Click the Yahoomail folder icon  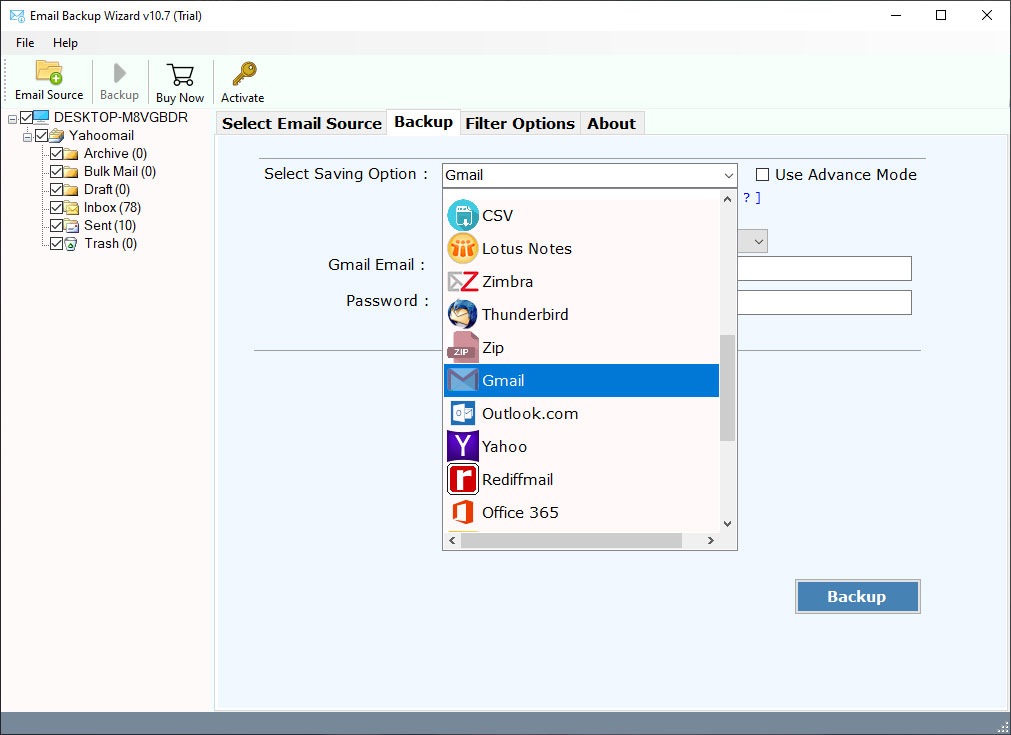[x=56, y=135]
